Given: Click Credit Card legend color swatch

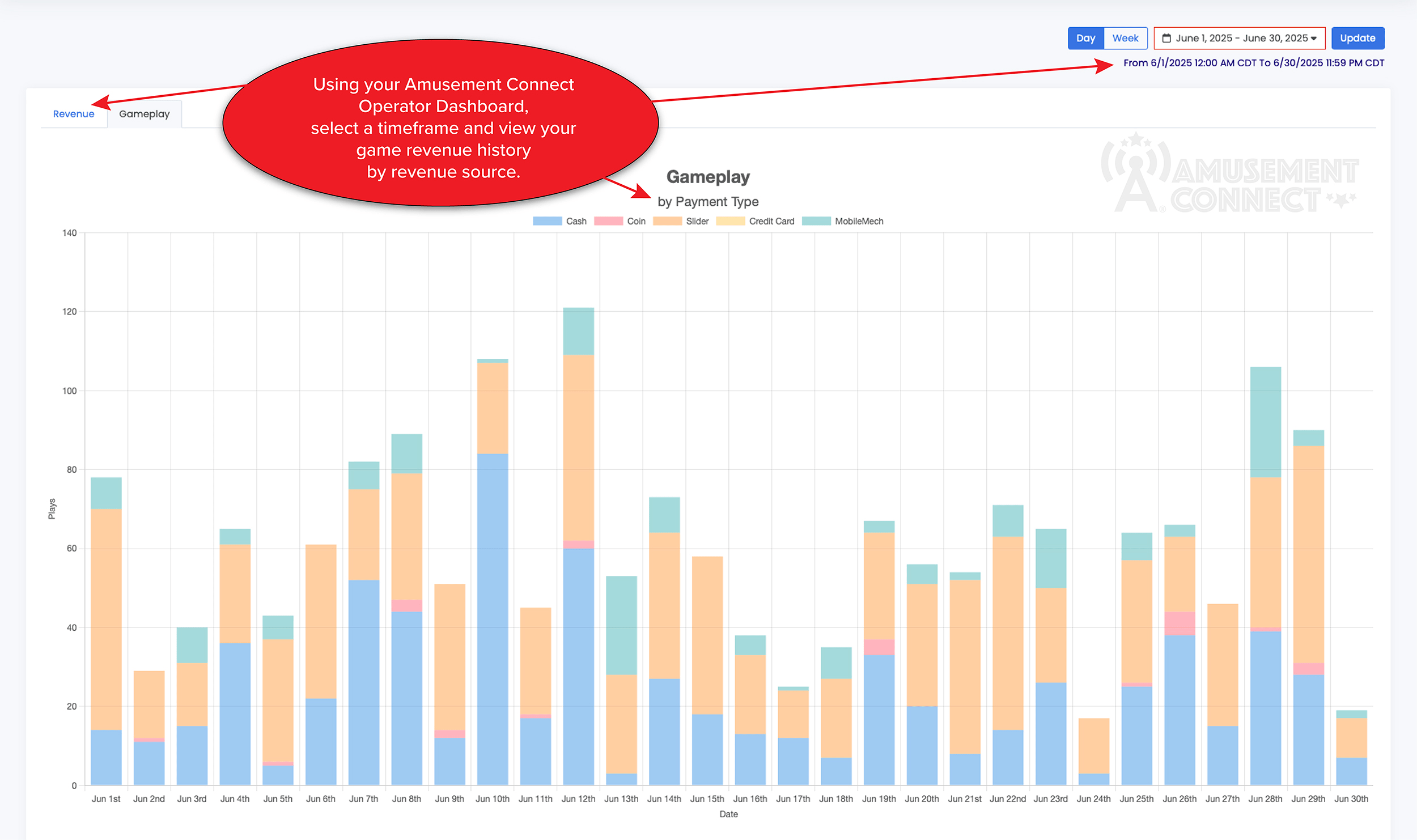Looking at the screenshot, I should click(730, 222).
